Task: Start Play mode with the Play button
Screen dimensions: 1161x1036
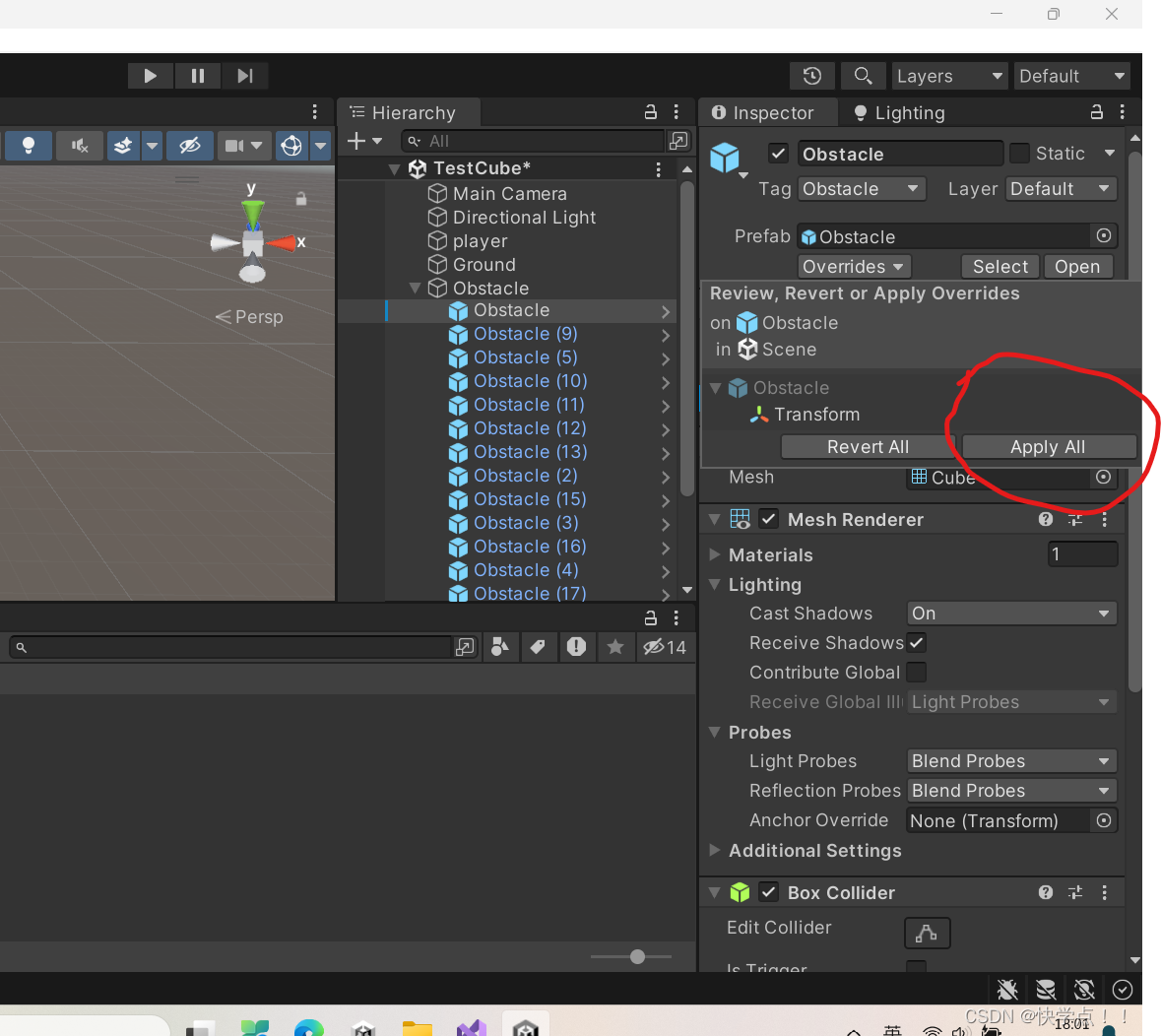Action: click(x=151, y=76)
